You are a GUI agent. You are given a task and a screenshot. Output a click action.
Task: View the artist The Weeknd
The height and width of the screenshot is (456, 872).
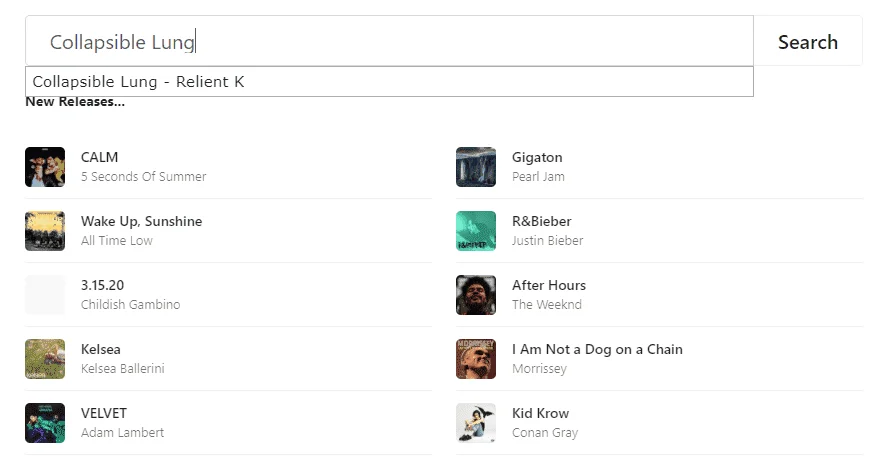tap(547, 304)
